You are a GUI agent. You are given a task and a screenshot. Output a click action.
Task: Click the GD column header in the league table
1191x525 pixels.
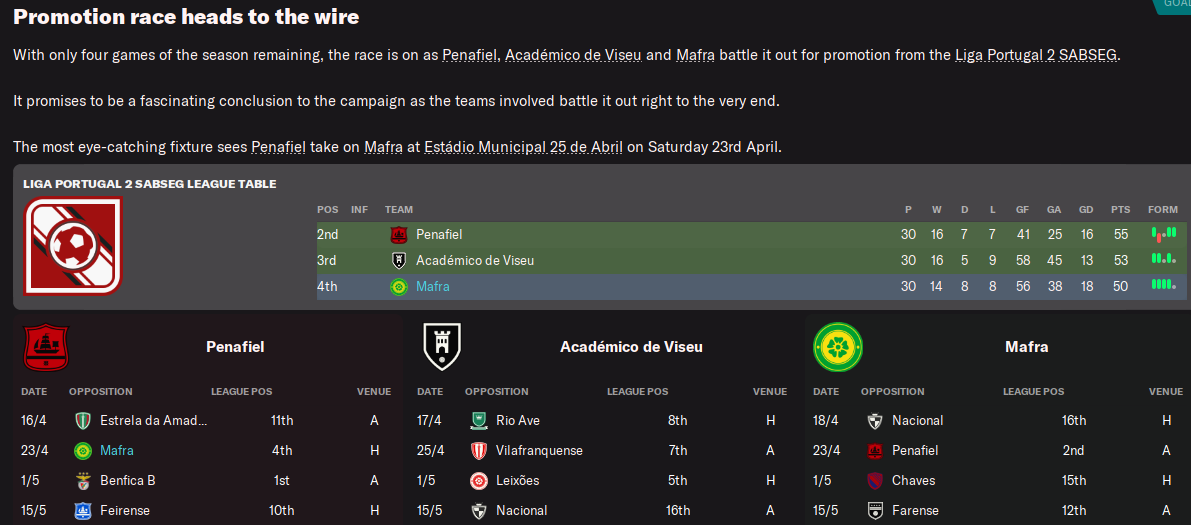tap(1085, 210)
